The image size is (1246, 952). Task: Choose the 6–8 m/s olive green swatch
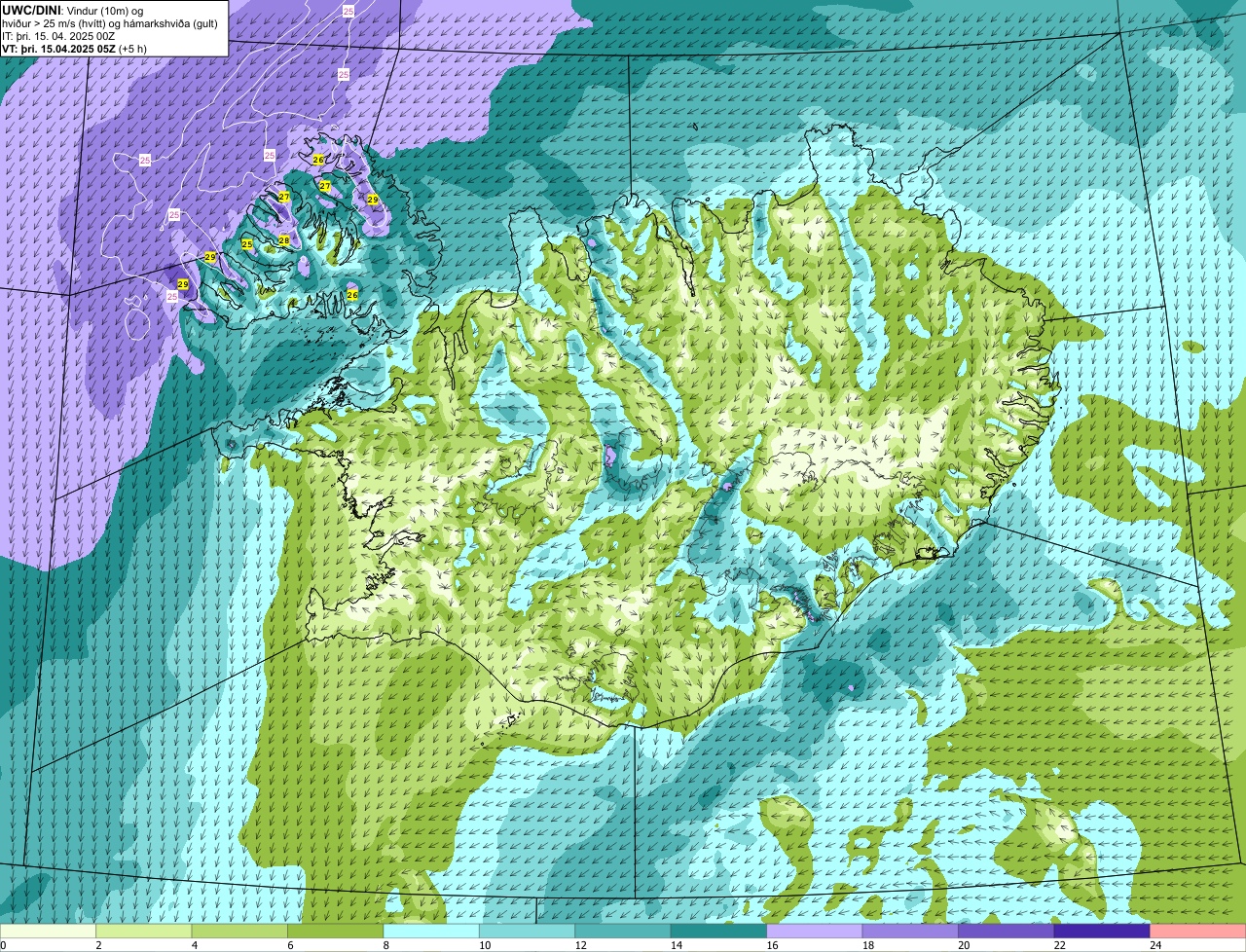[x=336, y=932]
